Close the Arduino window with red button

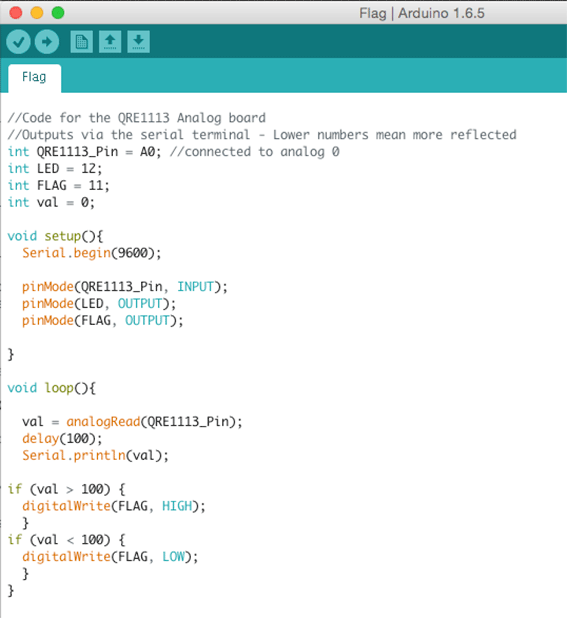click(16, 13)
